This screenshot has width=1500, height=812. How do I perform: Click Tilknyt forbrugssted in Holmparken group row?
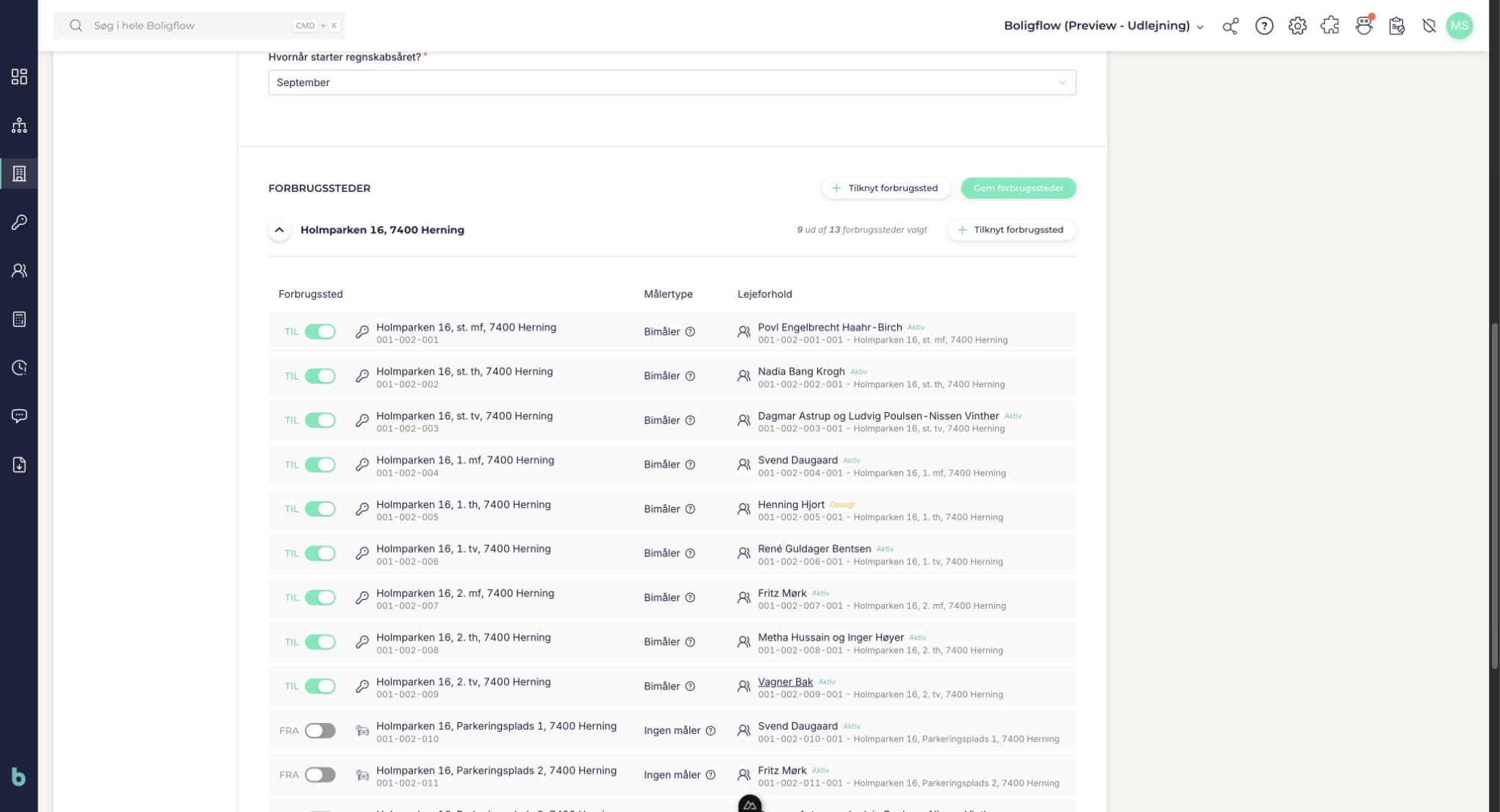click(x=1011, y=230)
